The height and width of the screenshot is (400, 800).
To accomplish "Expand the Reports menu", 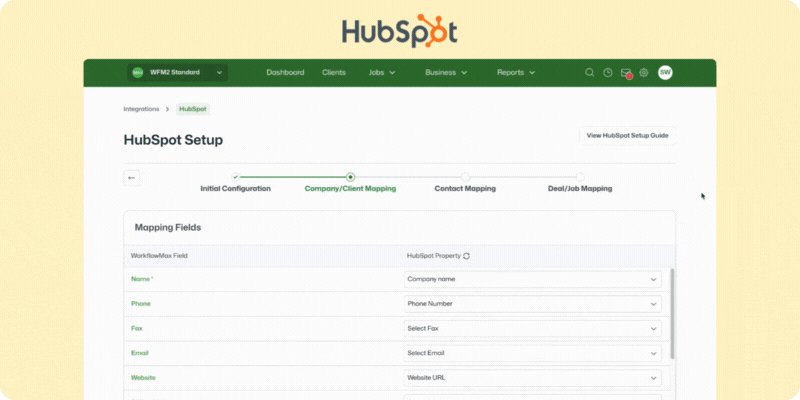I will click(516, 72).
